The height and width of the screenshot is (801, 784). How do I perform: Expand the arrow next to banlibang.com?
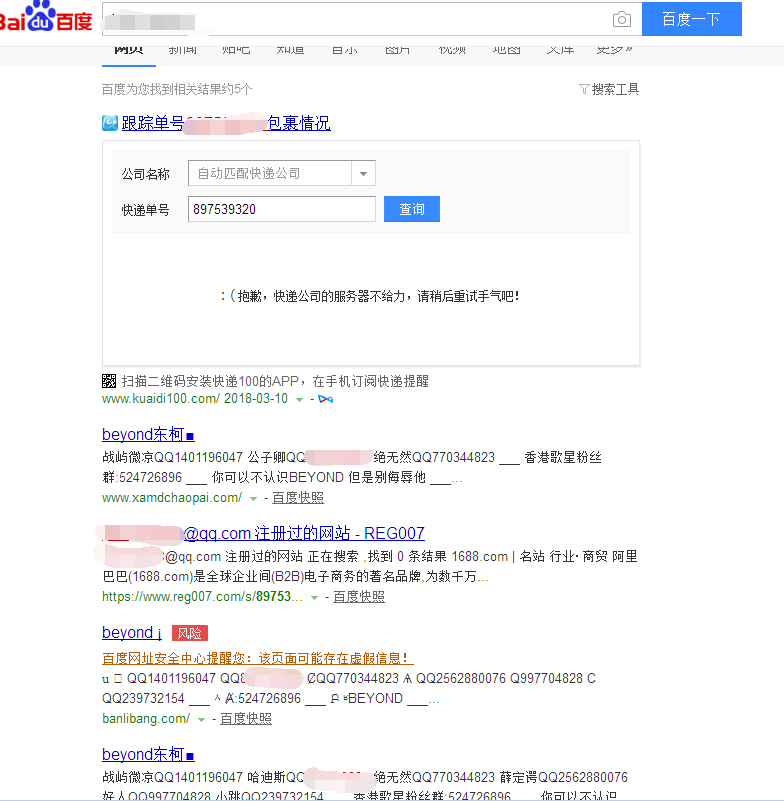pos(201,720)
